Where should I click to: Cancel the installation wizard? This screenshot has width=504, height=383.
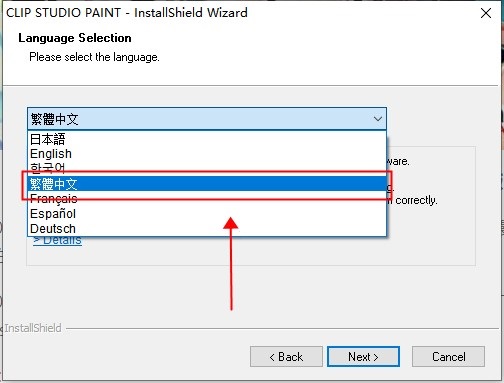pyautogui.click(x=448, y=357)
